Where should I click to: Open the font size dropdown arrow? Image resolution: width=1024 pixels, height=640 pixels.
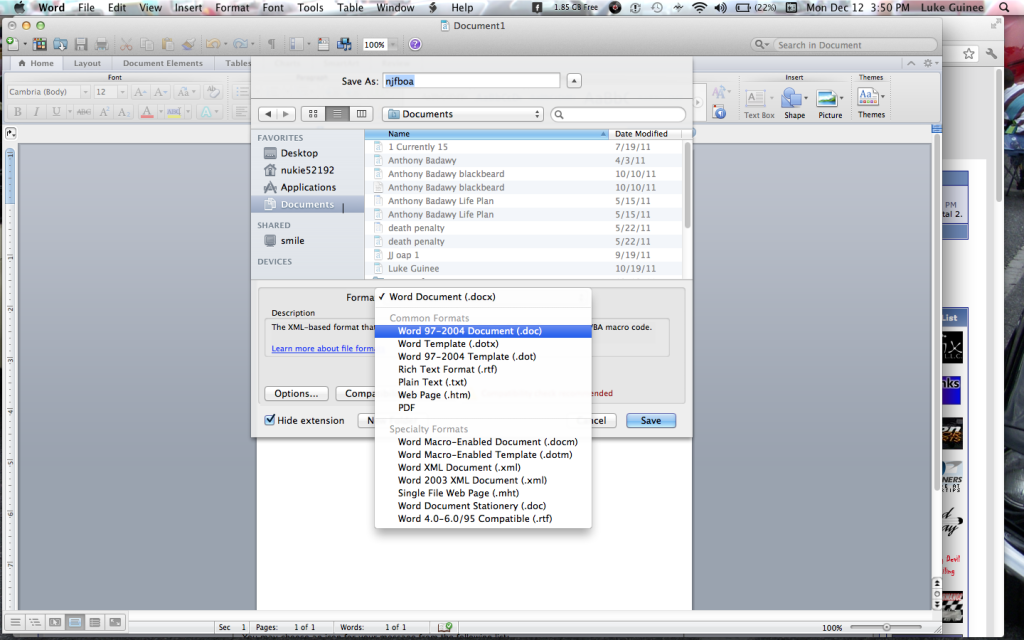pyautogui.click(x=122, y=92)
